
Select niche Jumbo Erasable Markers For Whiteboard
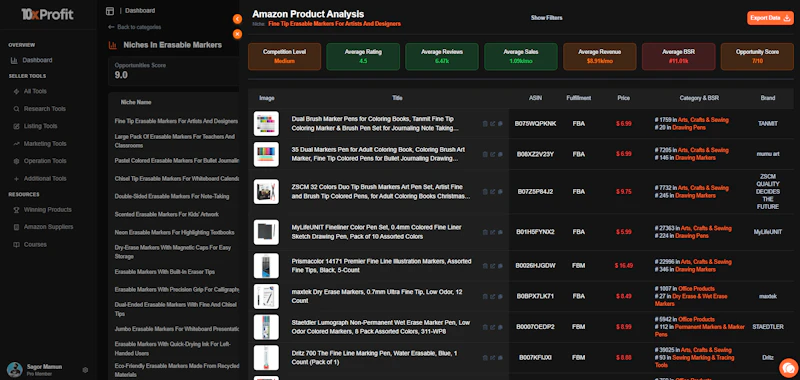pyautogui.click(x=177, y=329)
